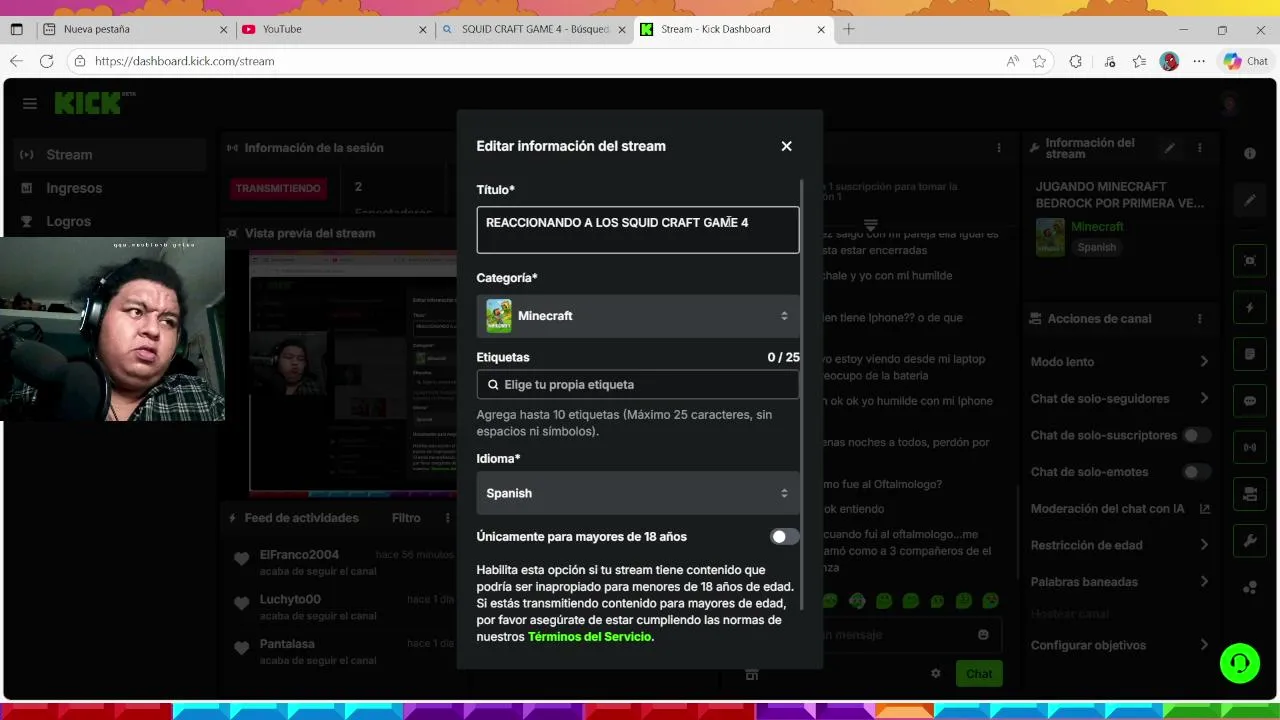
Task: Edit stream info using the pencil icon
Action: [x=1169, y=148]
